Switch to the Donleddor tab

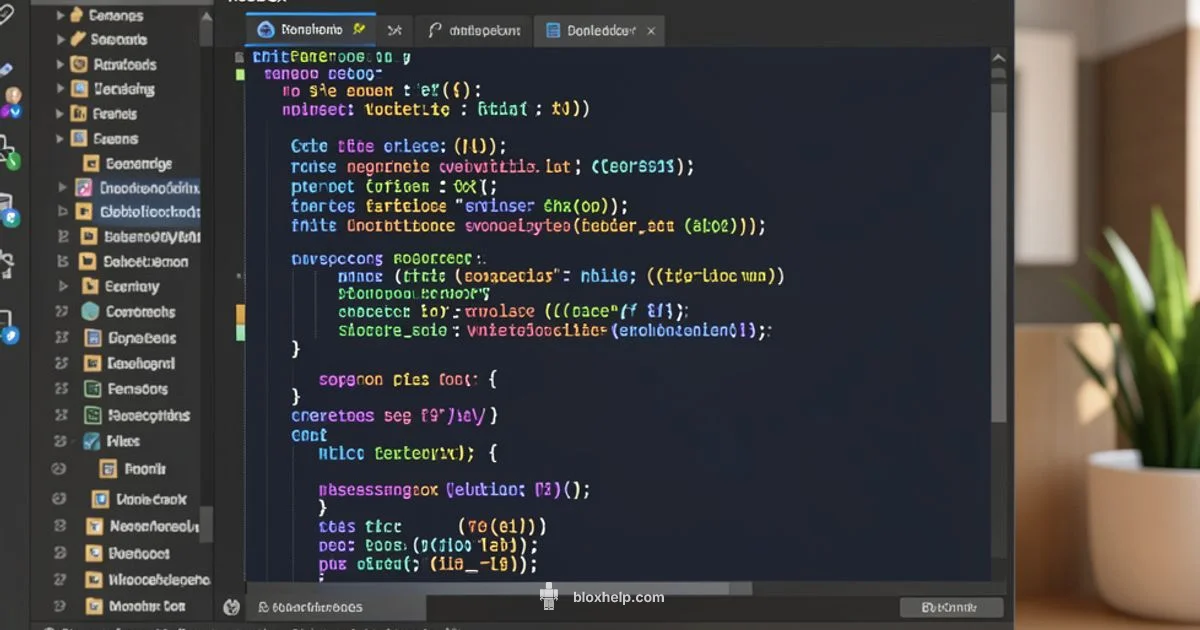tap(598, 30)
